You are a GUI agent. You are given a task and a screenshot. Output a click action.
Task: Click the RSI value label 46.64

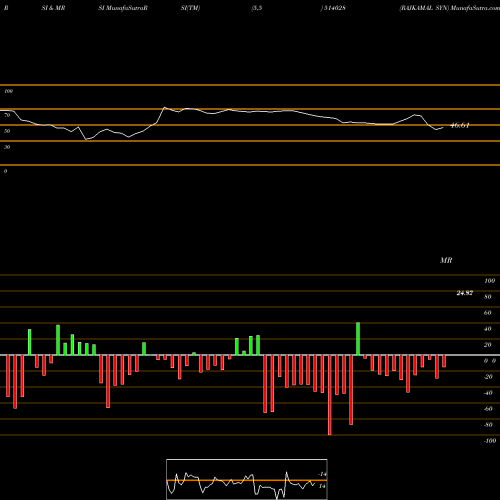coord(460,126)
